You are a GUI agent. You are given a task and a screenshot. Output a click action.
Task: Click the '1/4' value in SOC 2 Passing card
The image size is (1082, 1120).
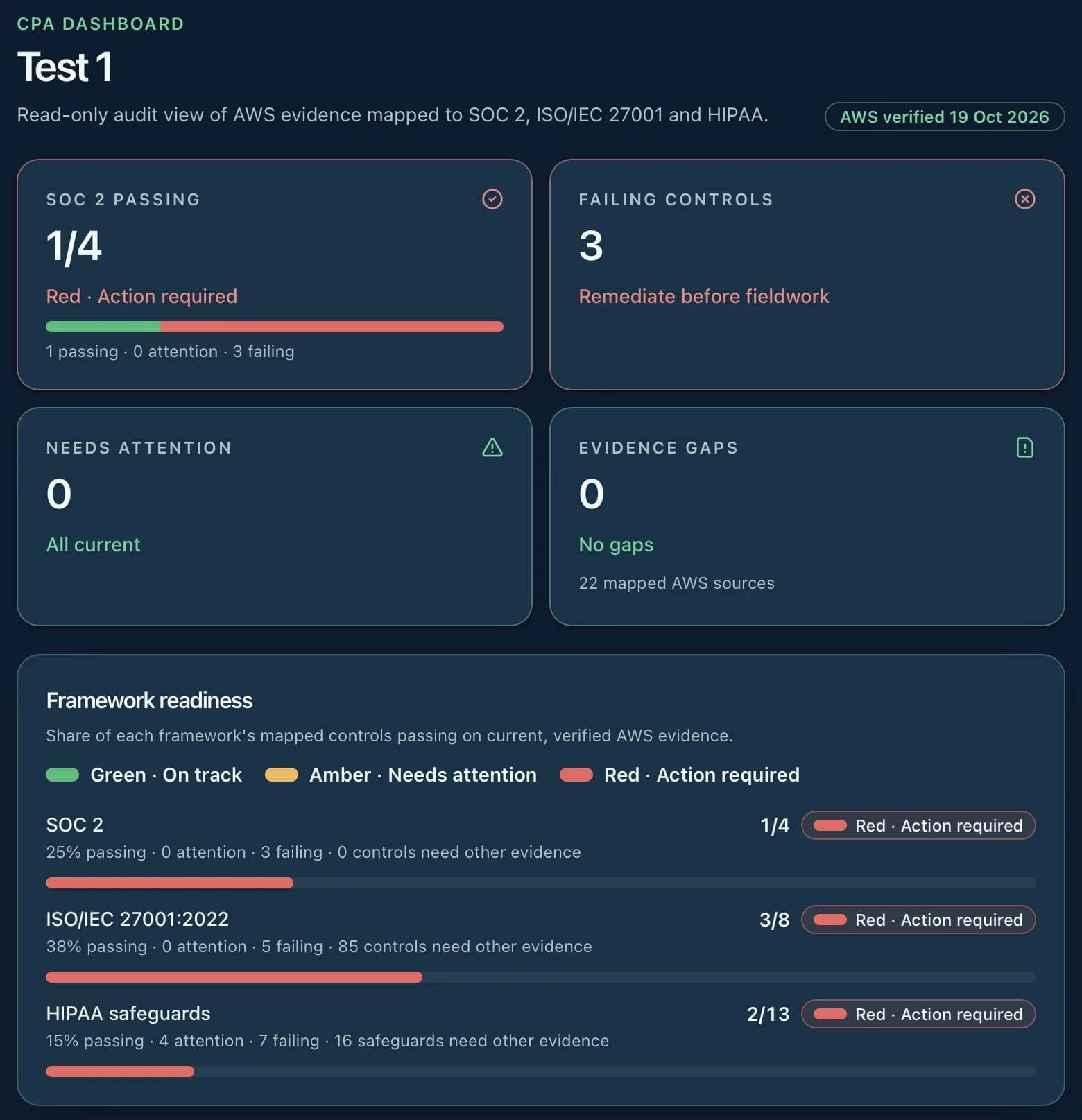74,246
